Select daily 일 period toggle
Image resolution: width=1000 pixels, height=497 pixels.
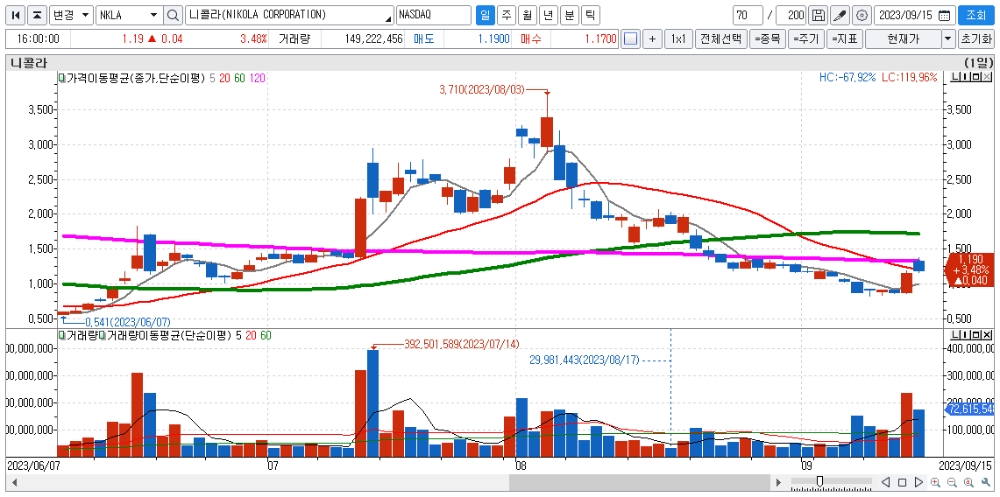coord(485,15)
